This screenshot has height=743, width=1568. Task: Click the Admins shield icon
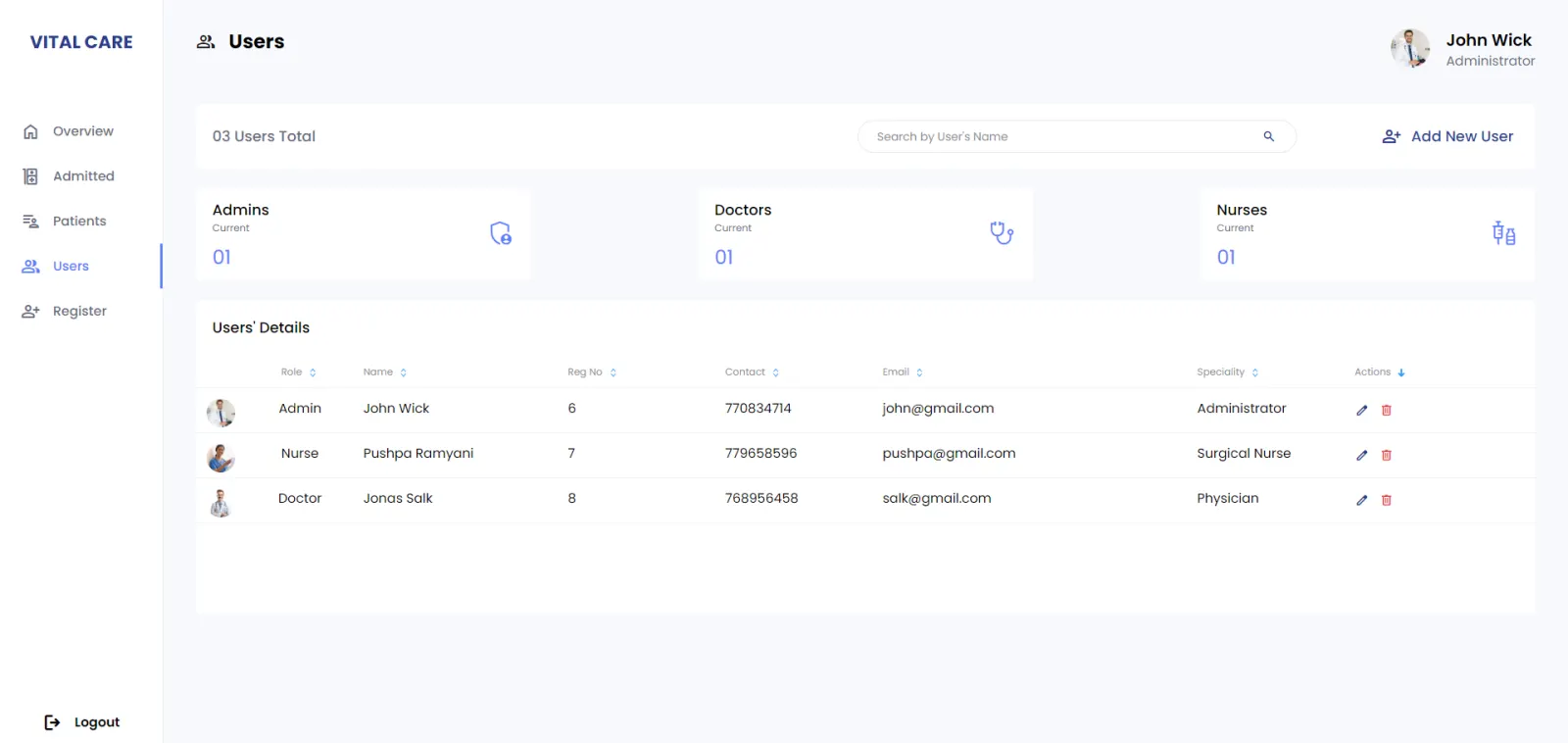point(501,233)
